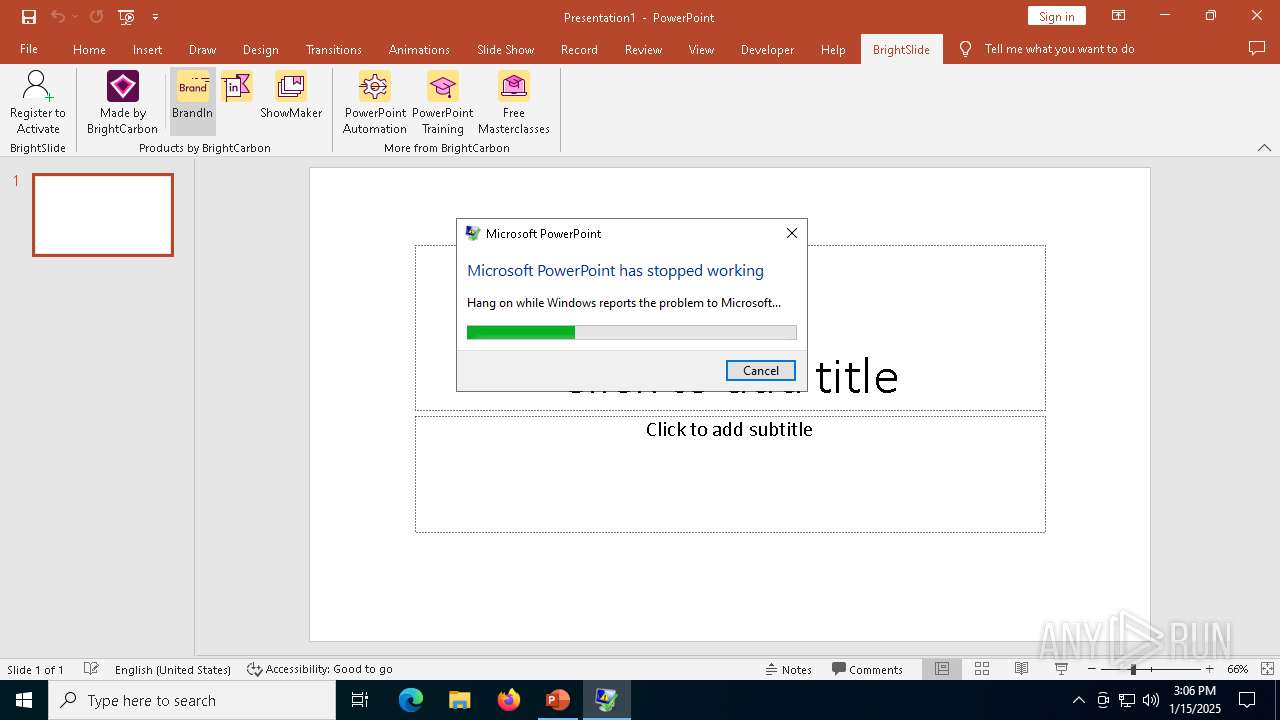
Task: Switch to the Draw tab
Action: coord(202,49)
